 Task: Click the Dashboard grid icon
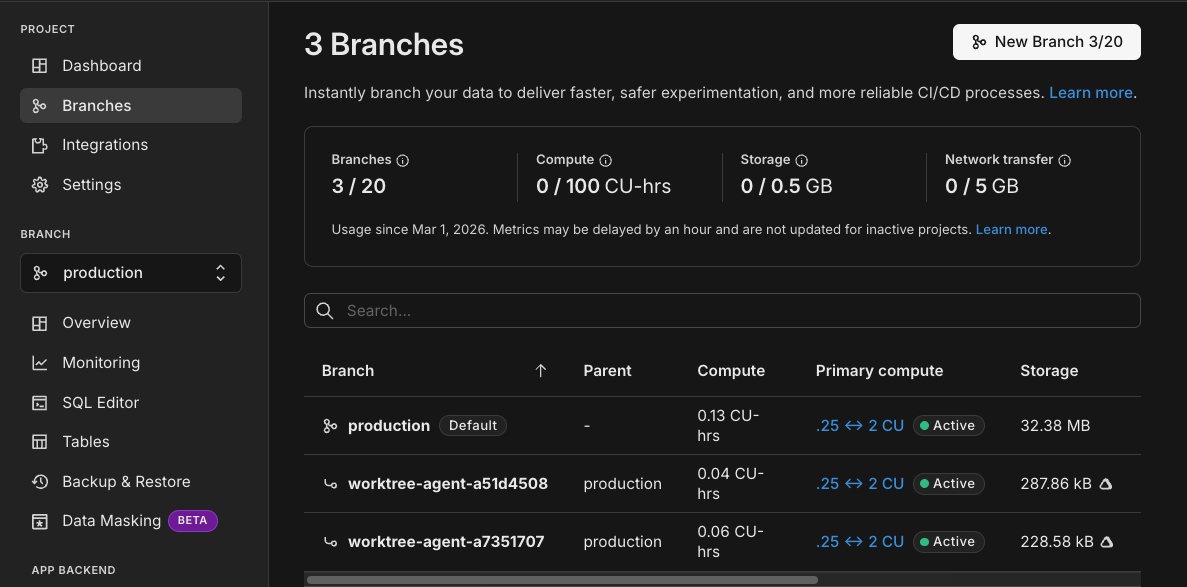39,66
